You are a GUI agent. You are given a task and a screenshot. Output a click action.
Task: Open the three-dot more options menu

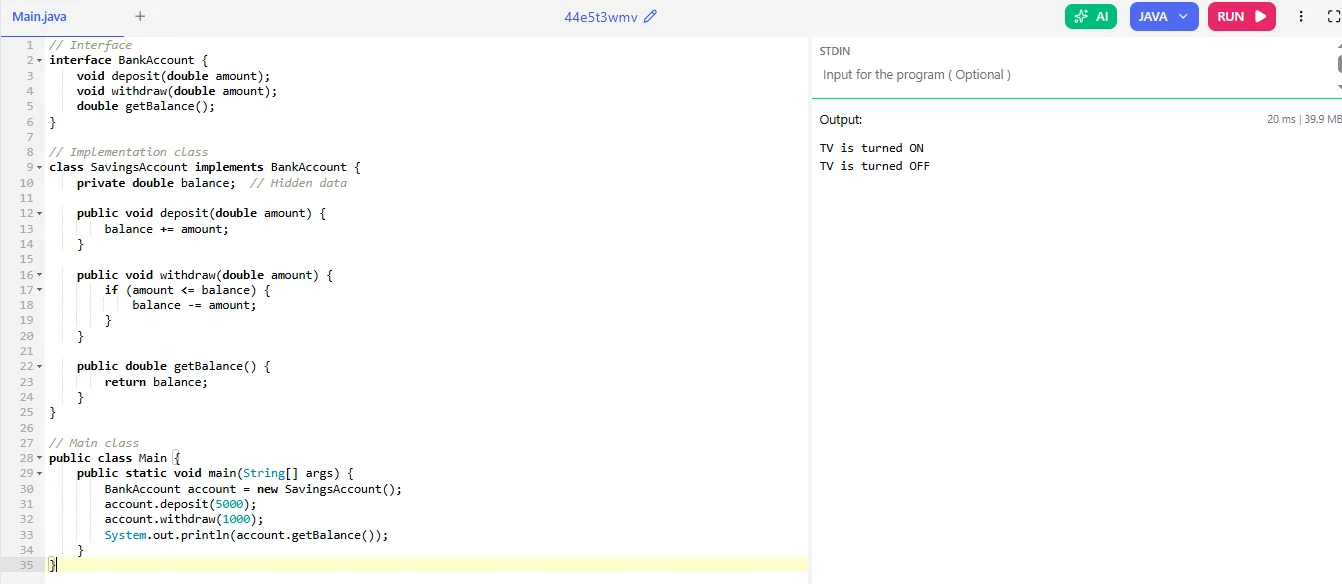[x=1301, y=16]
